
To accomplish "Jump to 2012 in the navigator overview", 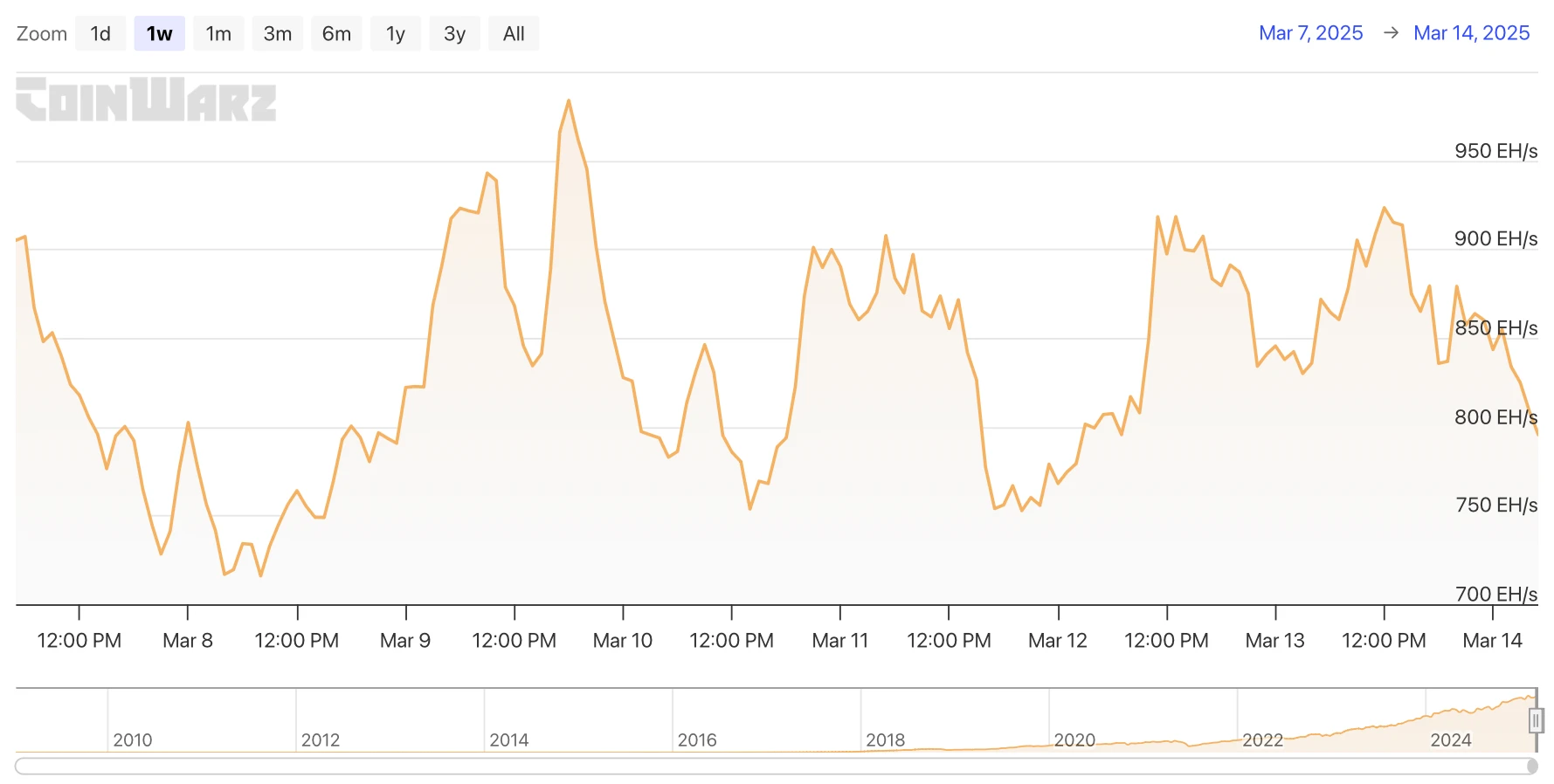I will [320, 739].
